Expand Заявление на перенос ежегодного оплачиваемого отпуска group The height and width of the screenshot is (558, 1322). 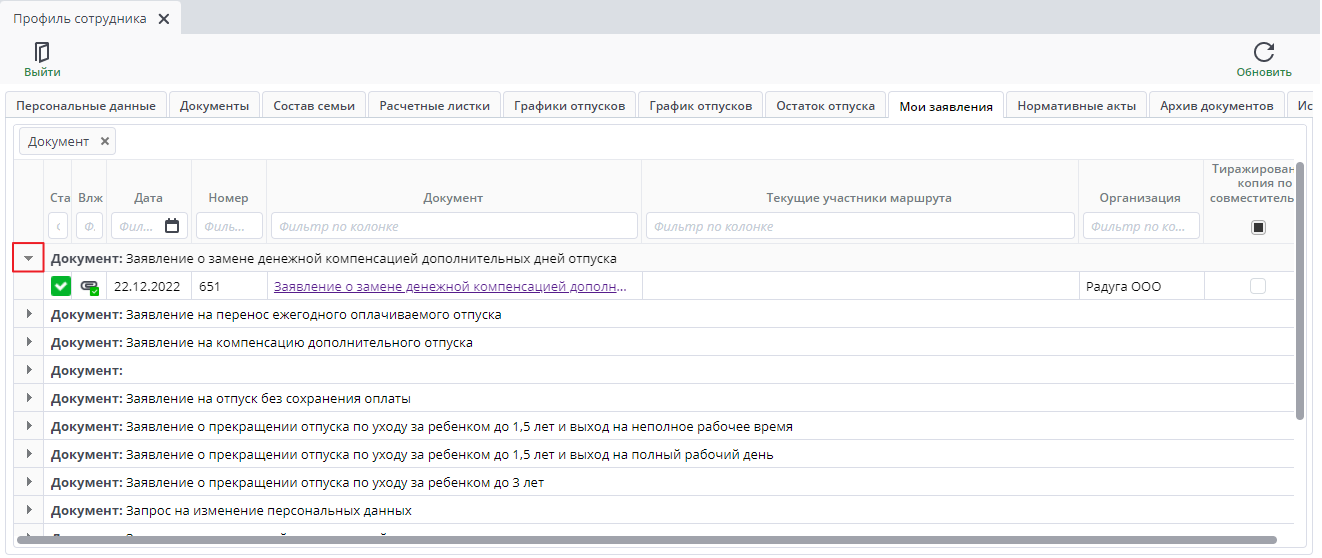[29, 314]
